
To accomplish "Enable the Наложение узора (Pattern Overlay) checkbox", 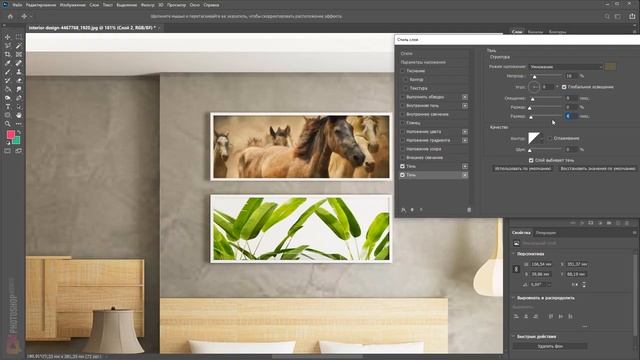I will 402,149.
